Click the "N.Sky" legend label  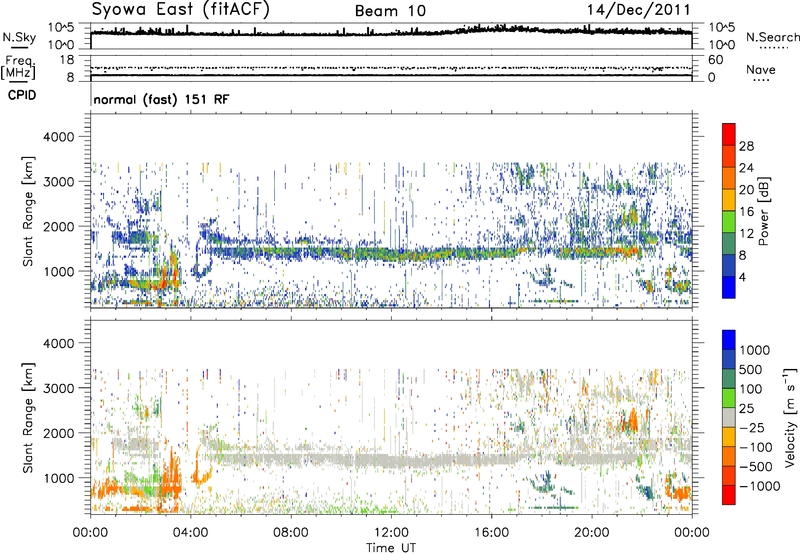click(19, 37)
